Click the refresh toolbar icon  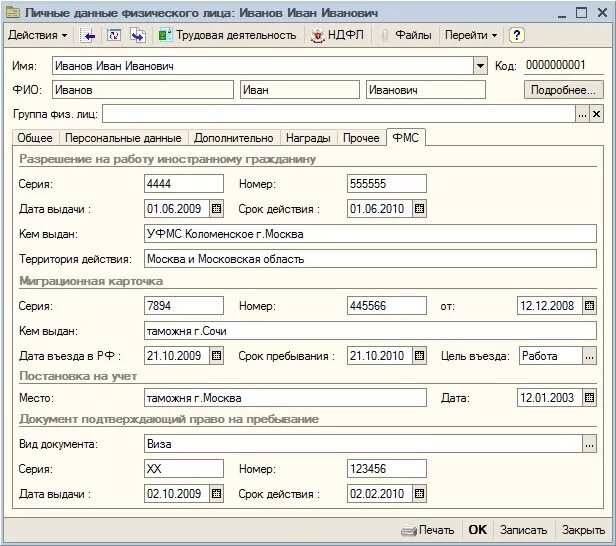114,36
